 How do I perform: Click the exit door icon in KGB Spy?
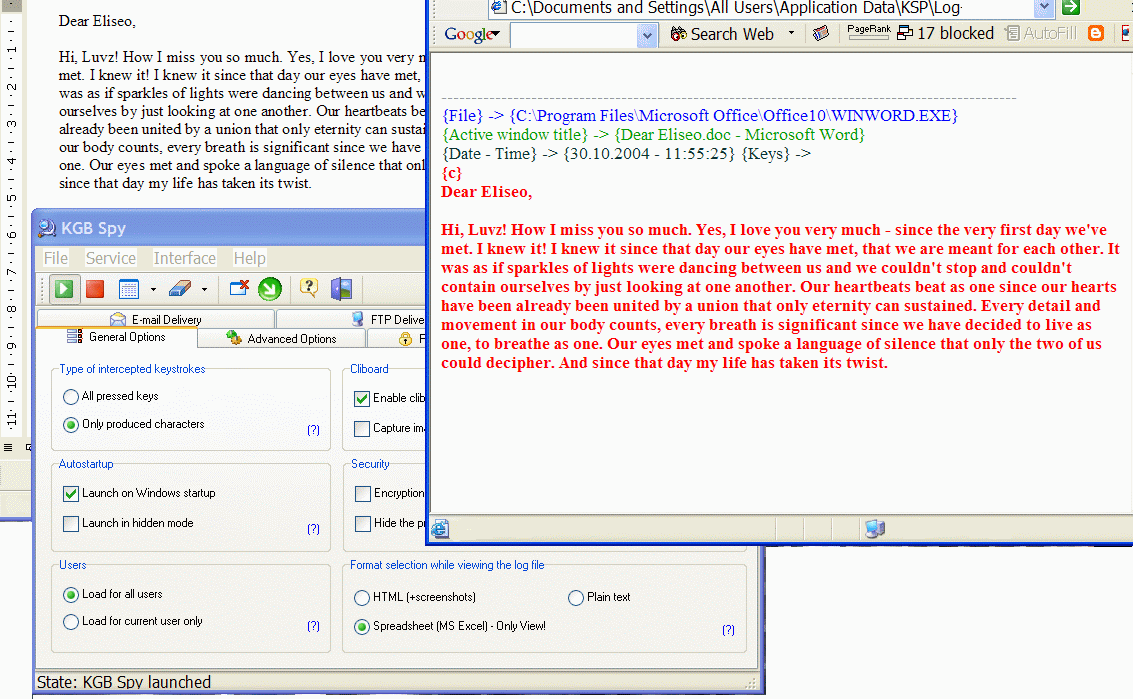[341, 289]
